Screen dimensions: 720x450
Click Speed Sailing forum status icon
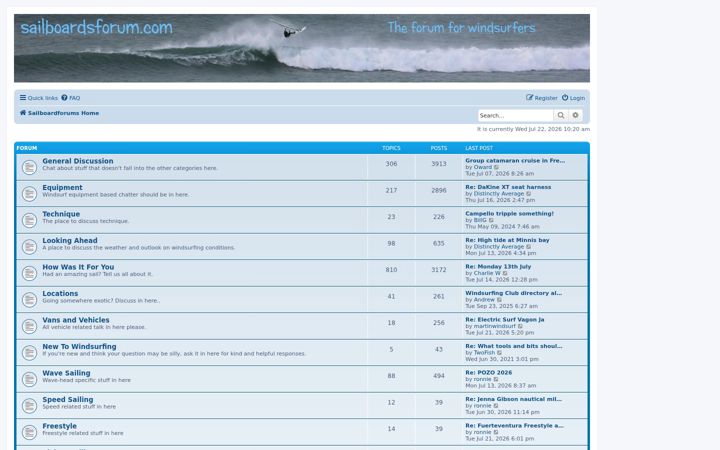(x=29, y=406)
